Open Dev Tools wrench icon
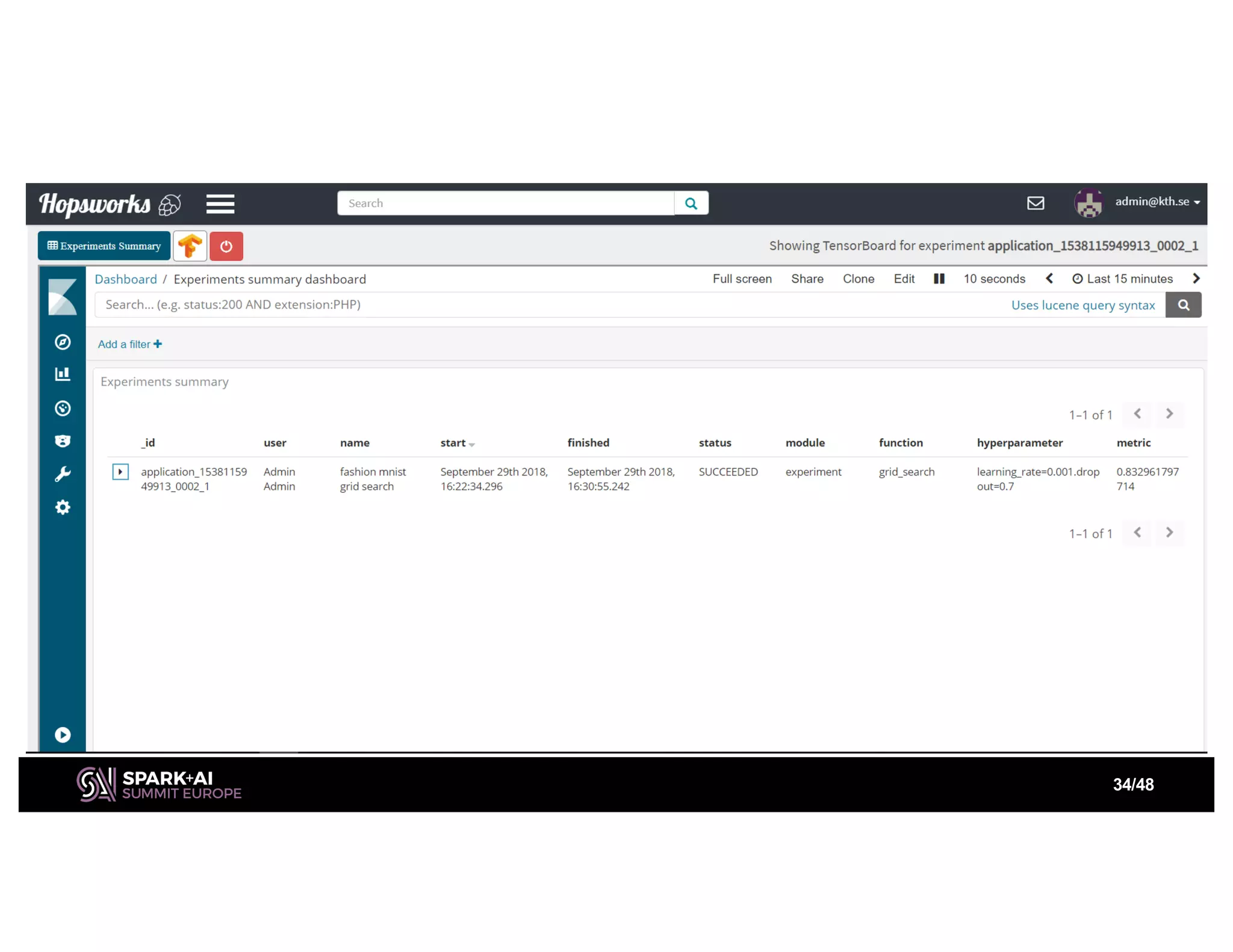The width and height of the screenshot is (1233, 952). click(63, 474)
